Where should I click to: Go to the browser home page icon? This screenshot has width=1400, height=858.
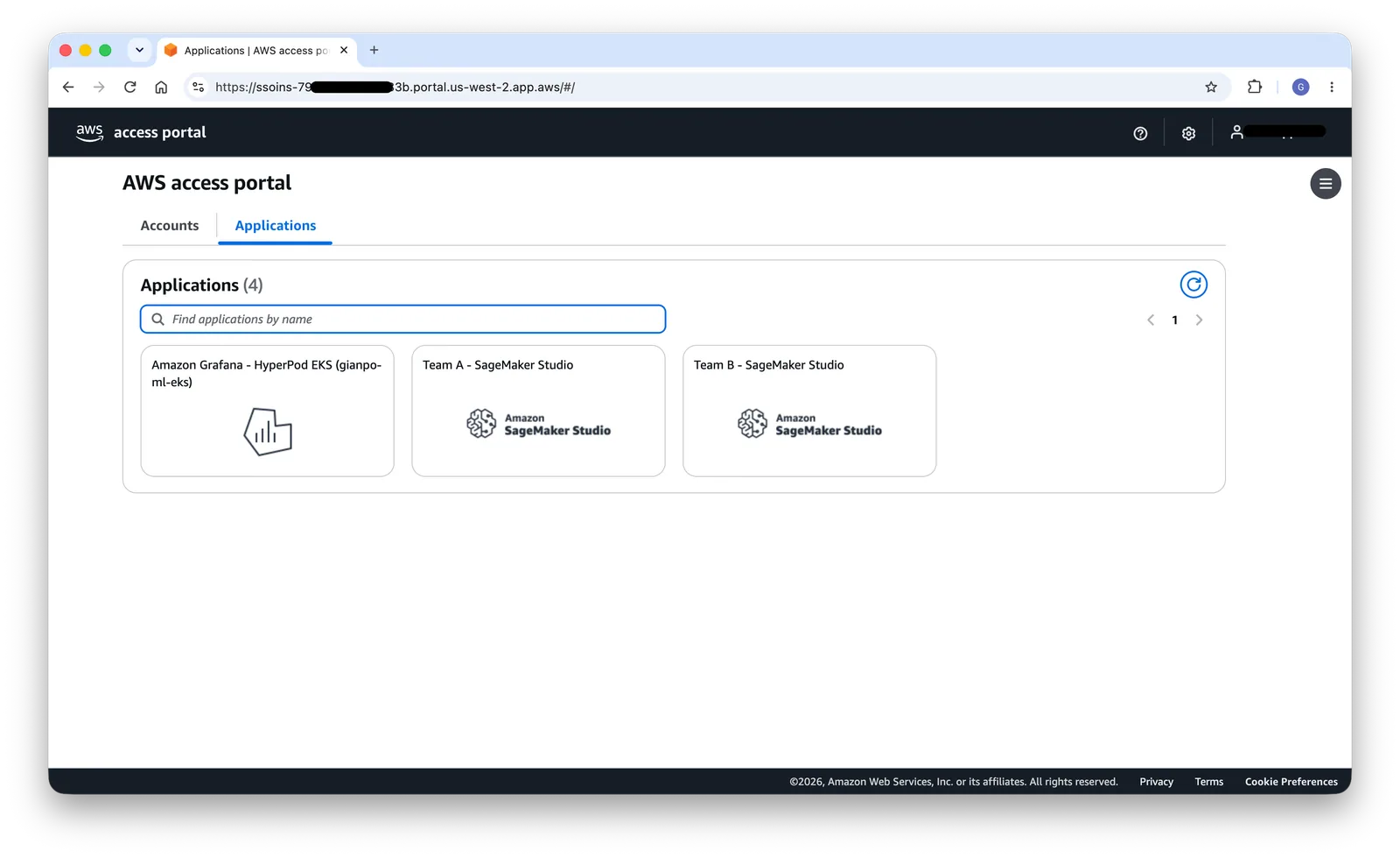[161, 87]
